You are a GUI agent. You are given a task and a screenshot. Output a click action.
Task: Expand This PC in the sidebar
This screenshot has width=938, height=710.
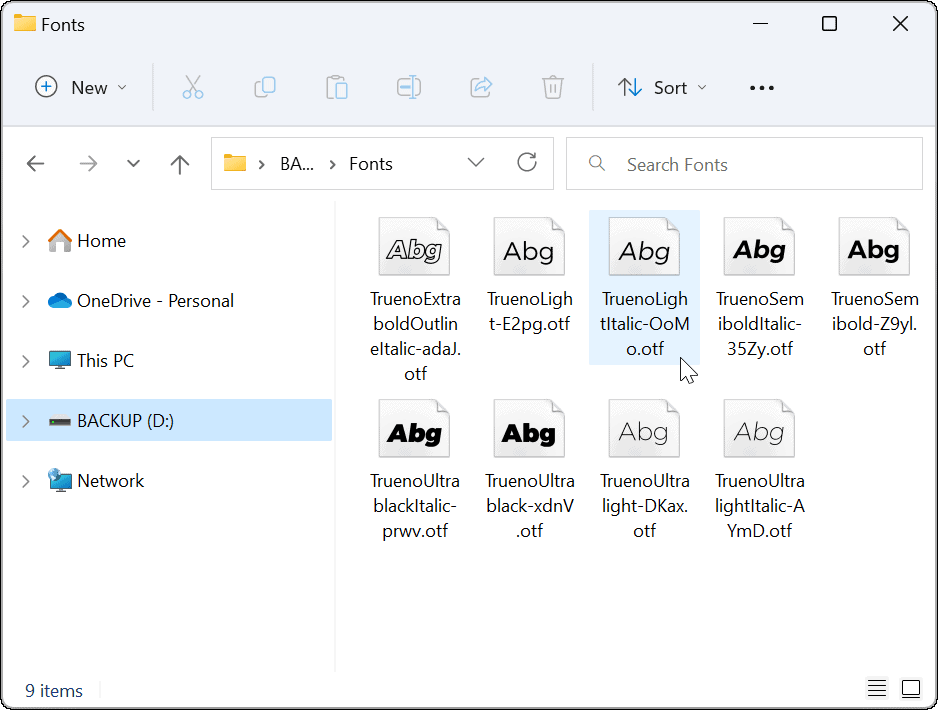[x=25, y=360]
